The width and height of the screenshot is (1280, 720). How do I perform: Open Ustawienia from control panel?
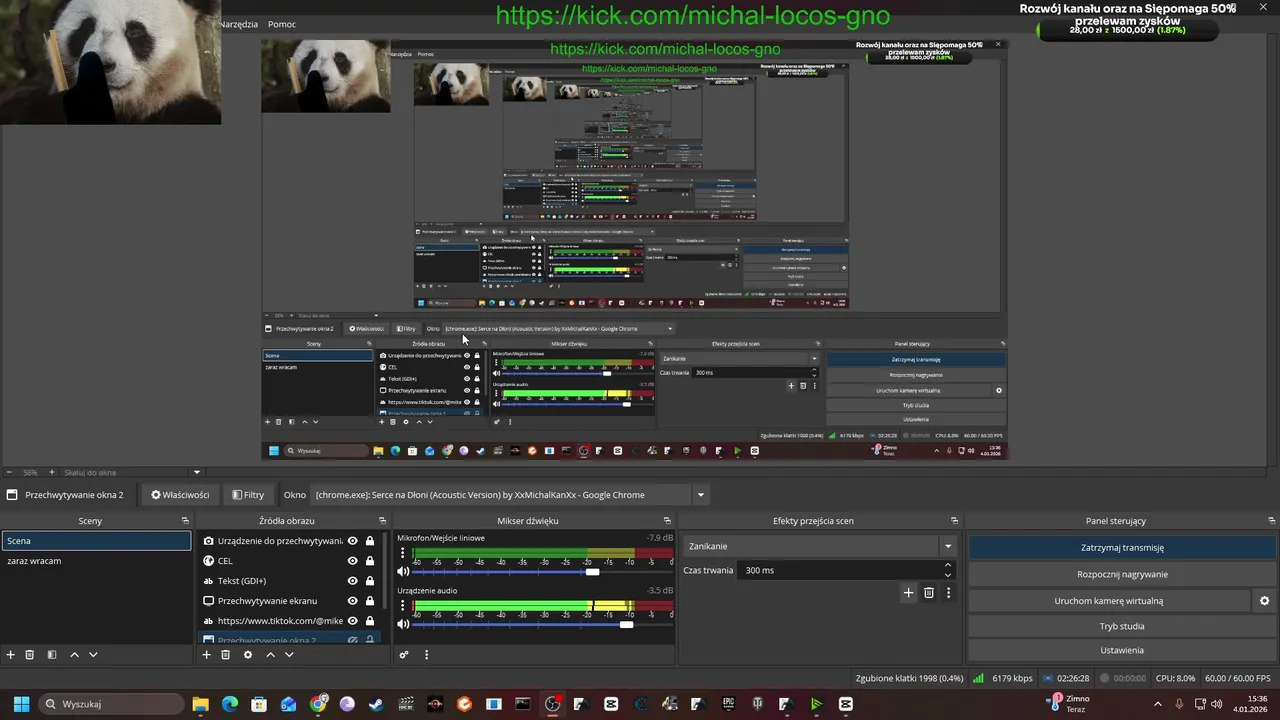tap(1122, 650)
